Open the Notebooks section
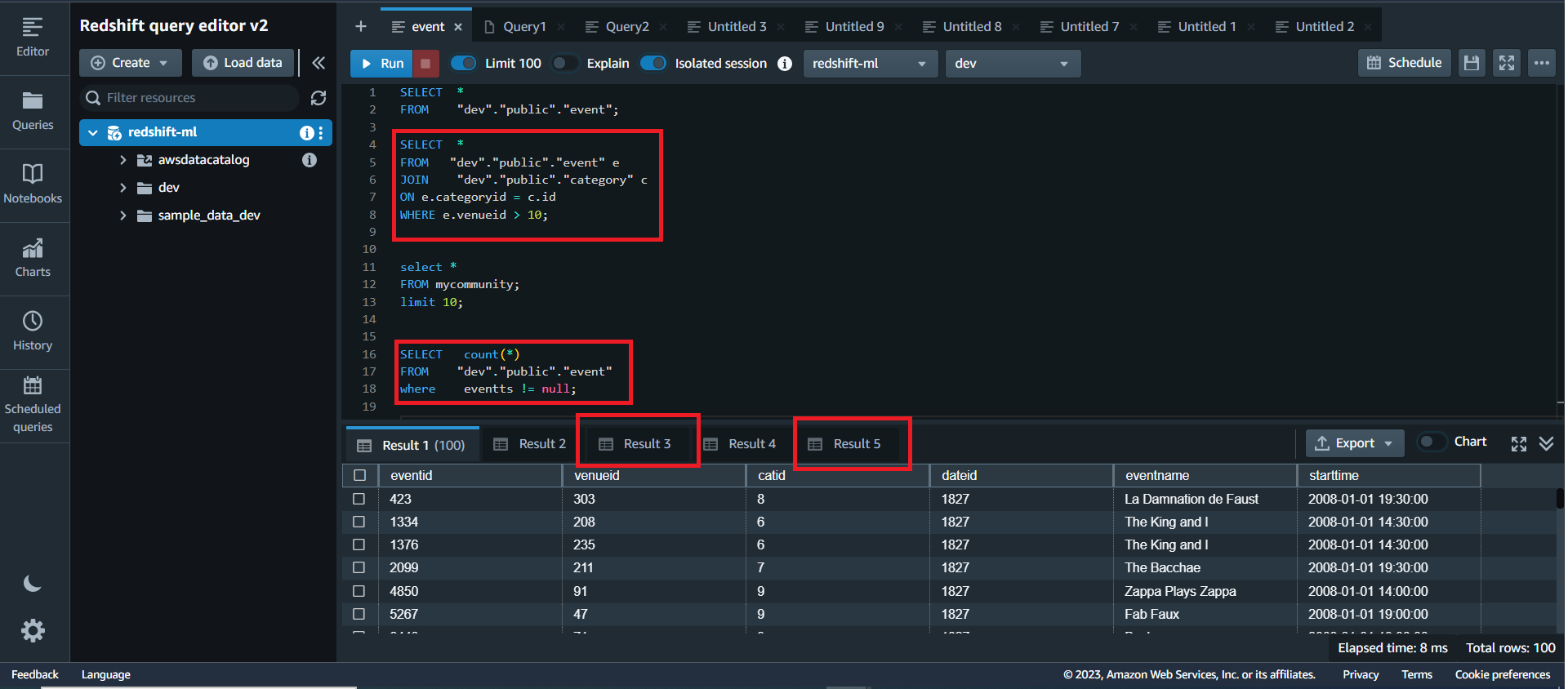1568x689 pixels. 33,184
